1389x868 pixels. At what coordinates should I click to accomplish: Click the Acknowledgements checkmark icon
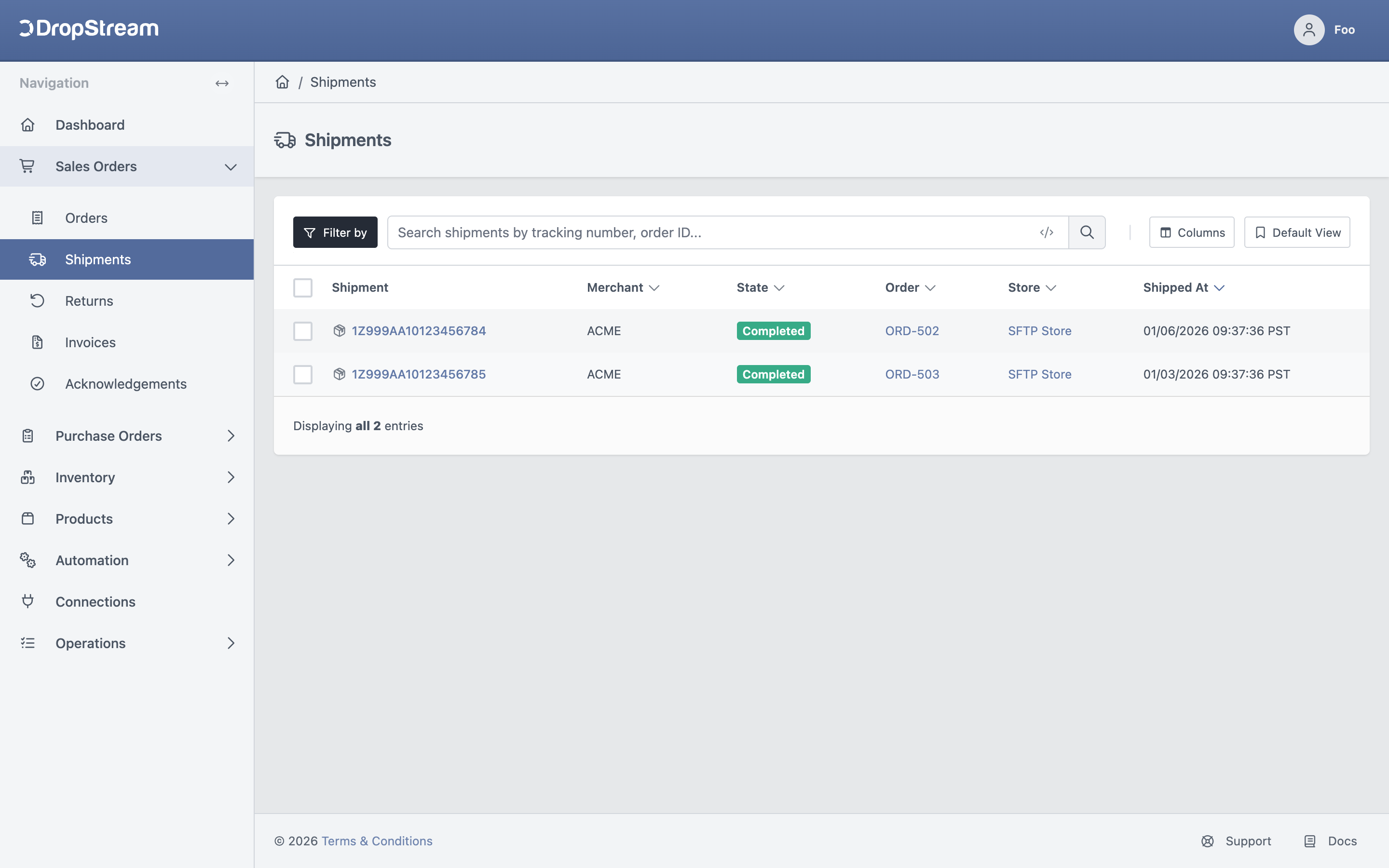[37, 383]
